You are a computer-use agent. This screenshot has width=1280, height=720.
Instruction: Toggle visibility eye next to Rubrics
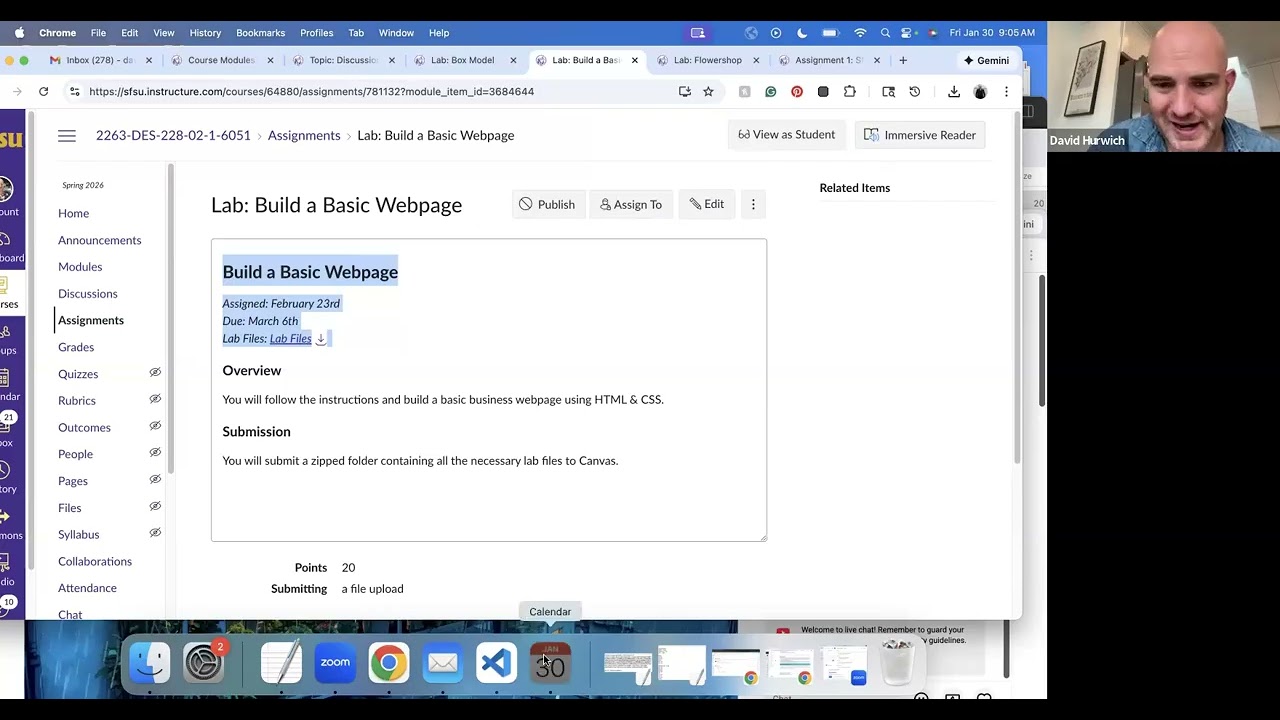coord(155,399)
